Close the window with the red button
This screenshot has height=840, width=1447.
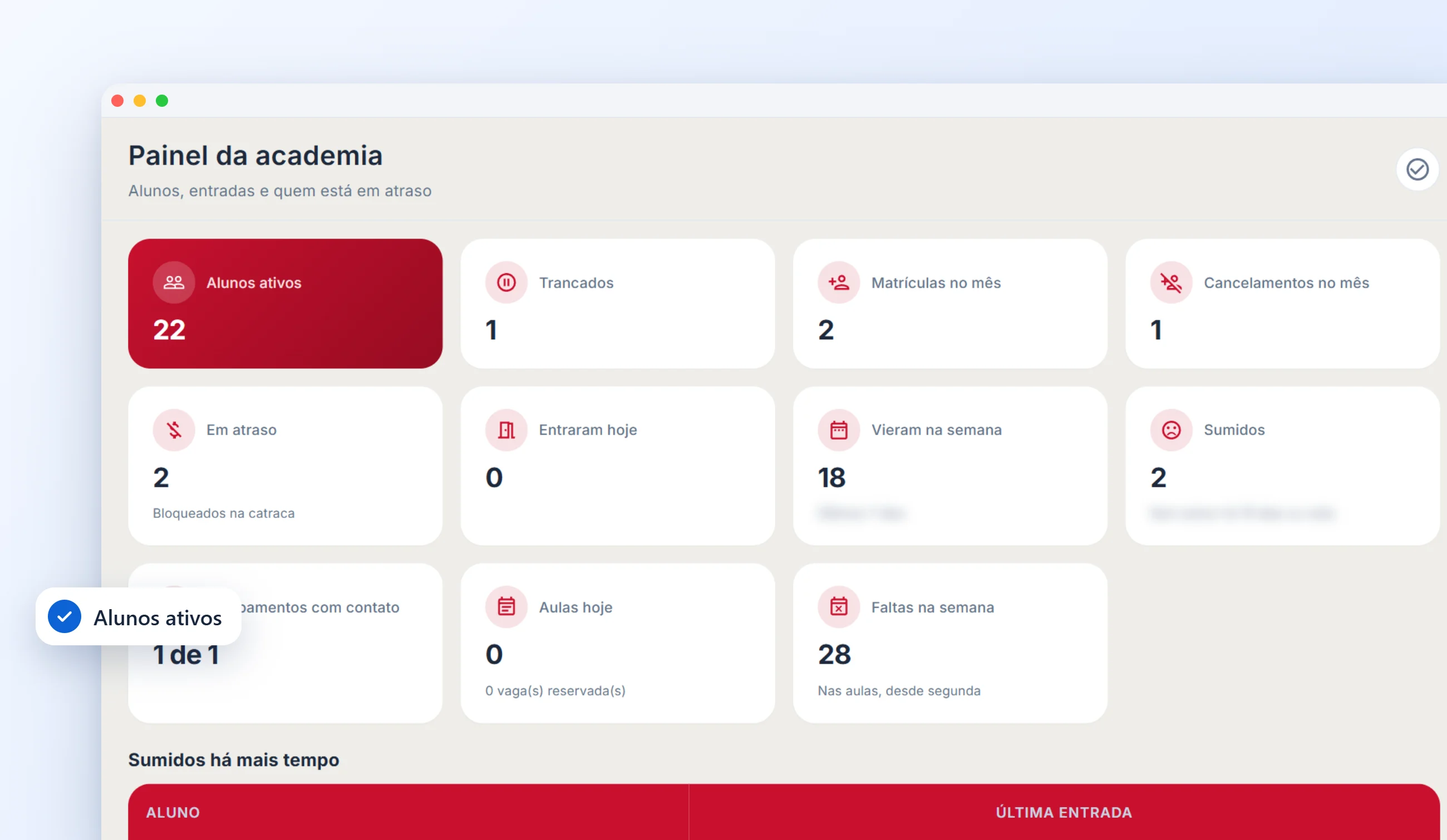[118, 101]
